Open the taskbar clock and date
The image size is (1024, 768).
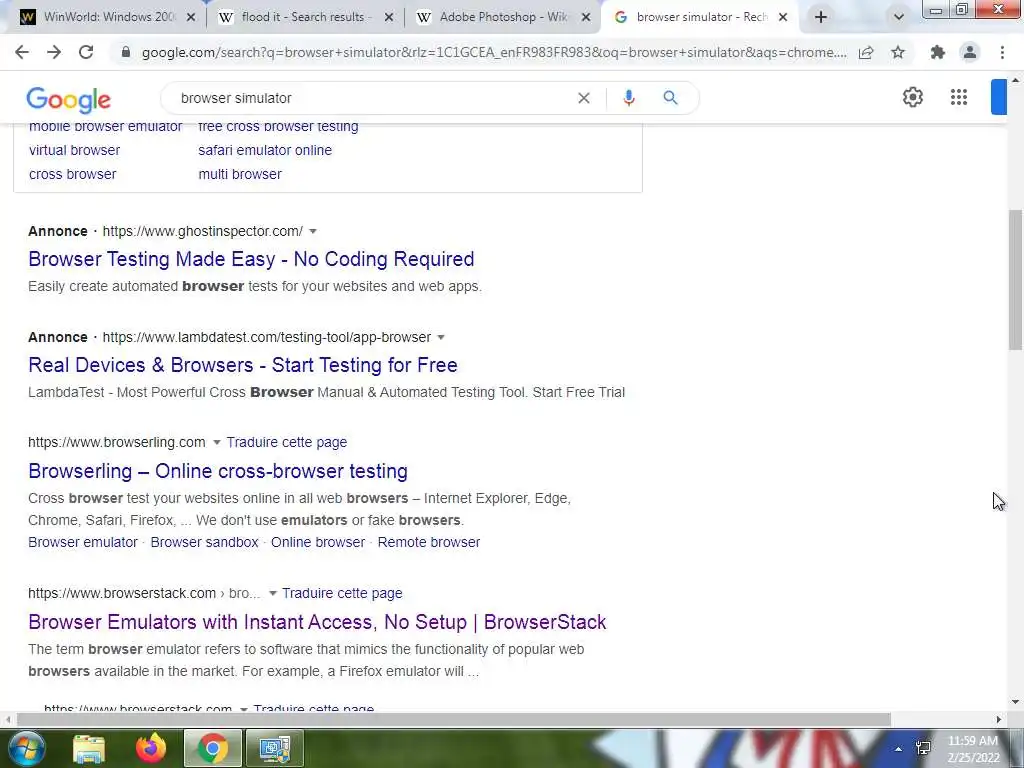973,749
